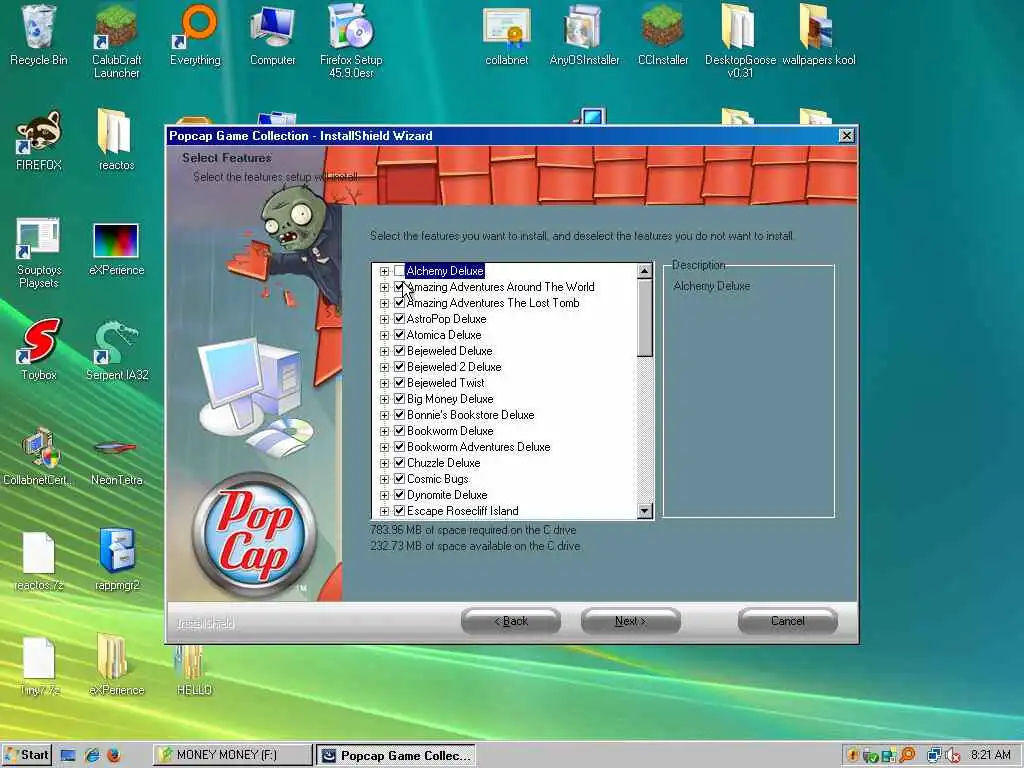The image size is (1024, 768).
Task: Click Show Desktop quick launch icon
Action: point(68,755)
